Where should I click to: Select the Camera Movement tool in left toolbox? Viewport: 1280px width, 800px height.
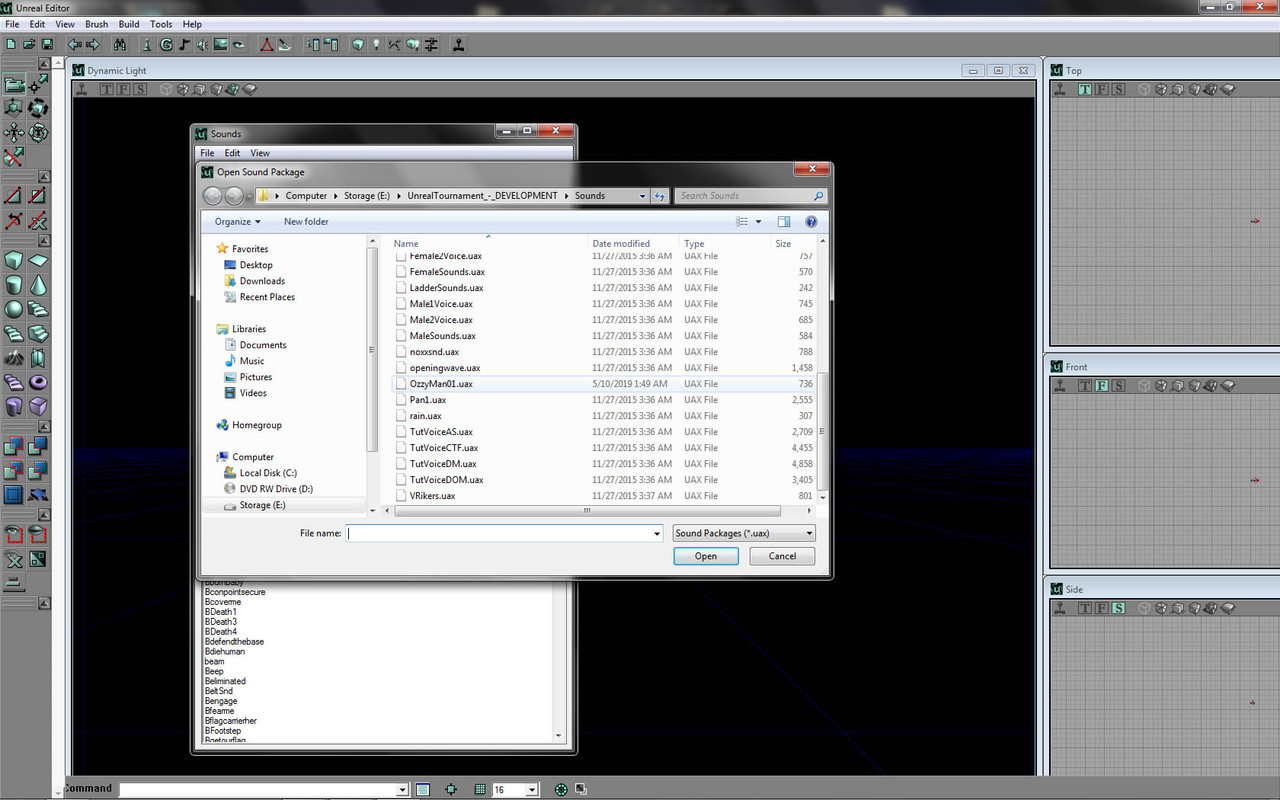(14, 84)
